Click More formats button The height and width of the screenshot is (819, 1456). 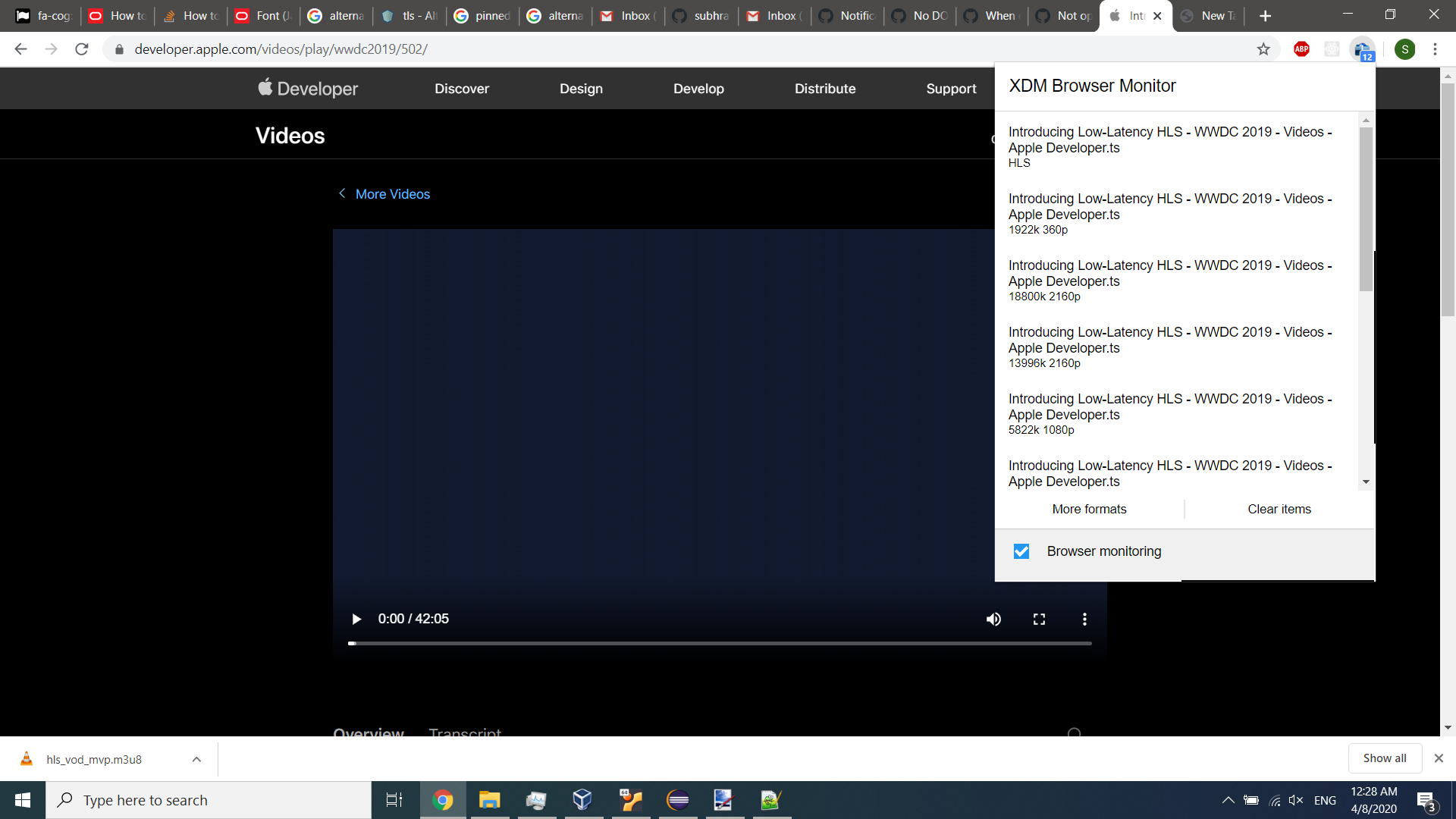coord(1089,509)
